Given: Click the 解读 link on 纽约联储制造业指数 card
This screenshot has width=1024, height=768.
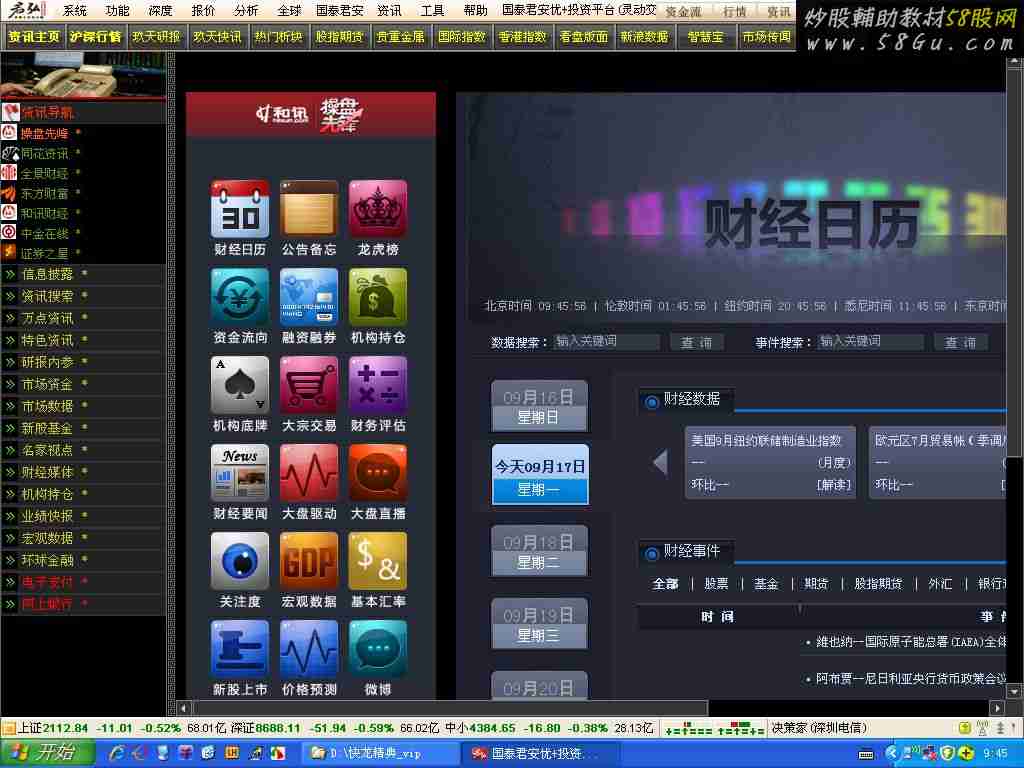Looking at the screenshot, I should point(834,485).
